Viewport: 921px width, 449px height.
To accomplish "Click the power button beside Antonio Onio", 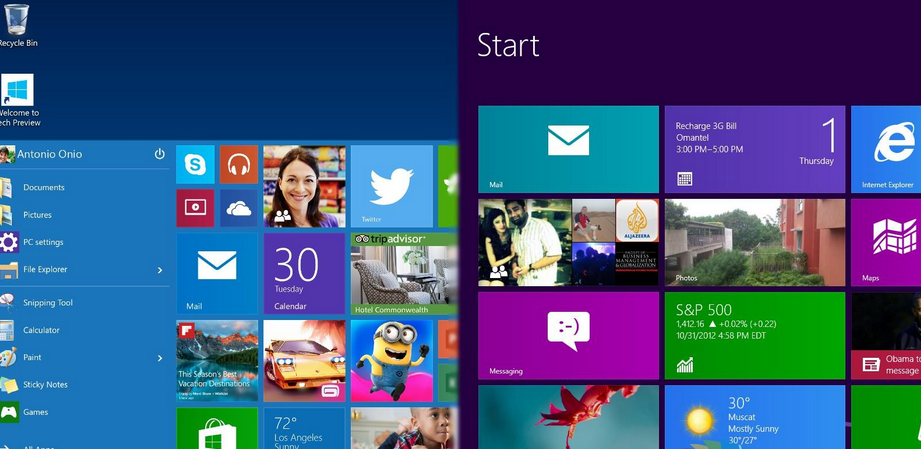I will (x=160, y=154).
